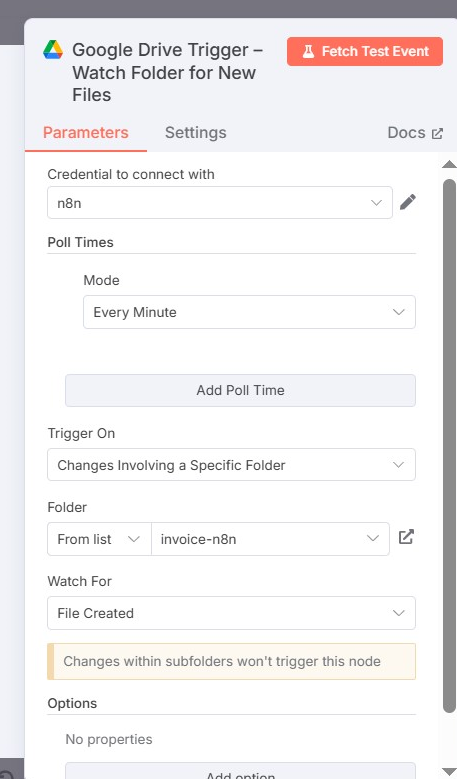This screenshot has height=779, width=457.
Task: Edit credential with the pencil icon
Action: point(407,202)
